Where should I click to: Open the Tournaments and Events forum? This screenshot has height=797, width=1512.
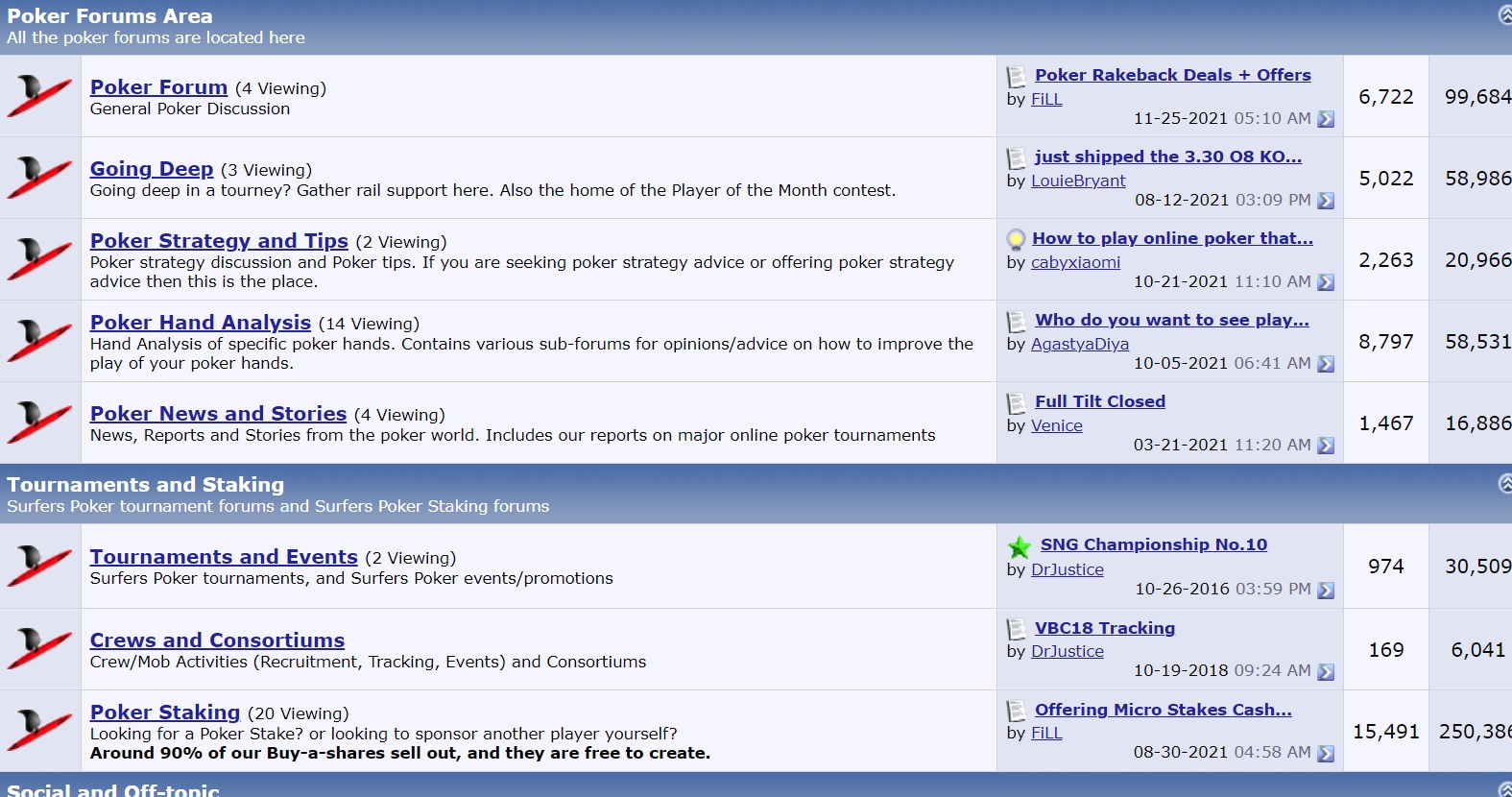[x=224, y=557]
